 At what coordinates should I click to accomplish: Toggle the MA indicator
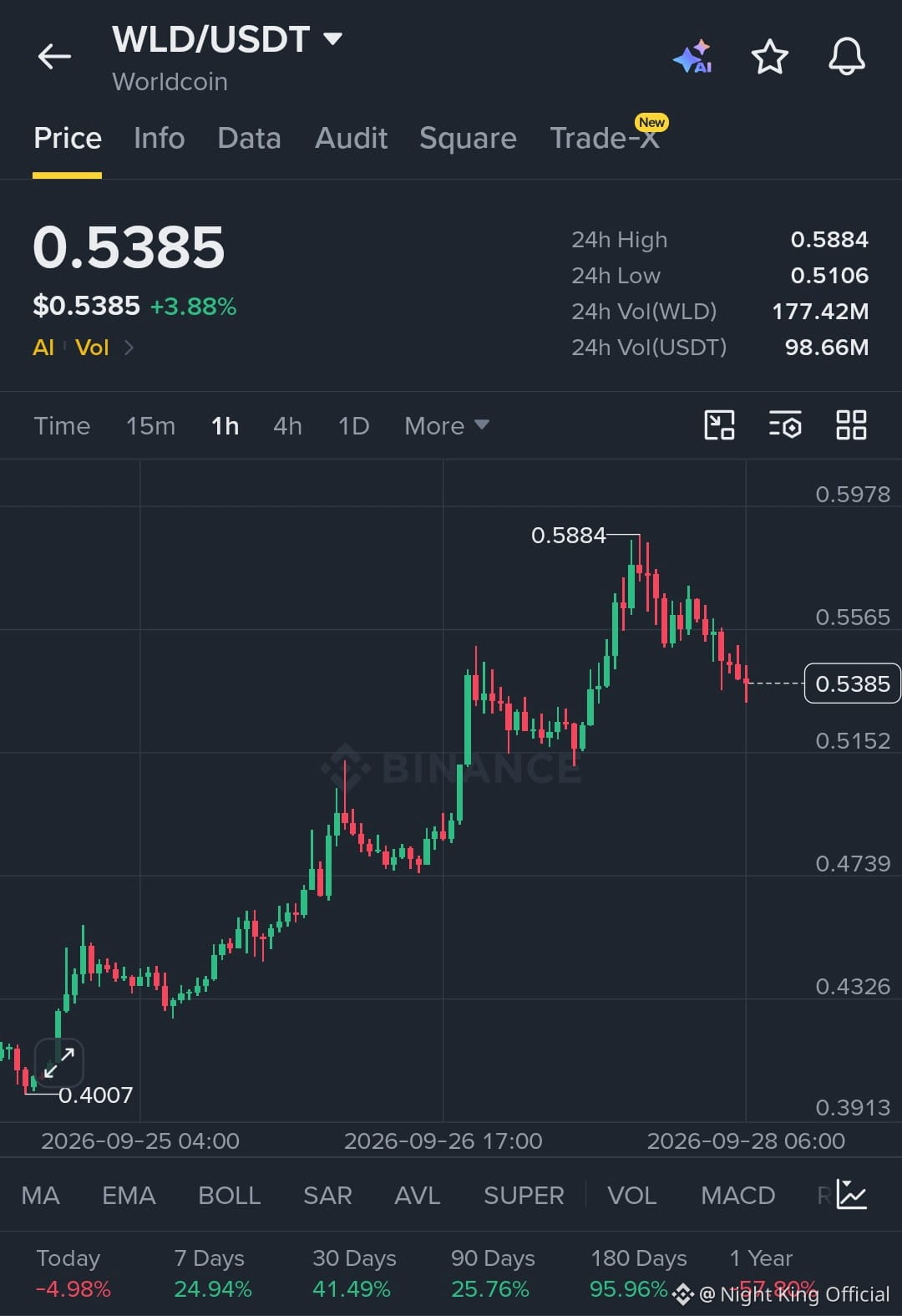click(x=40, y=1196)
